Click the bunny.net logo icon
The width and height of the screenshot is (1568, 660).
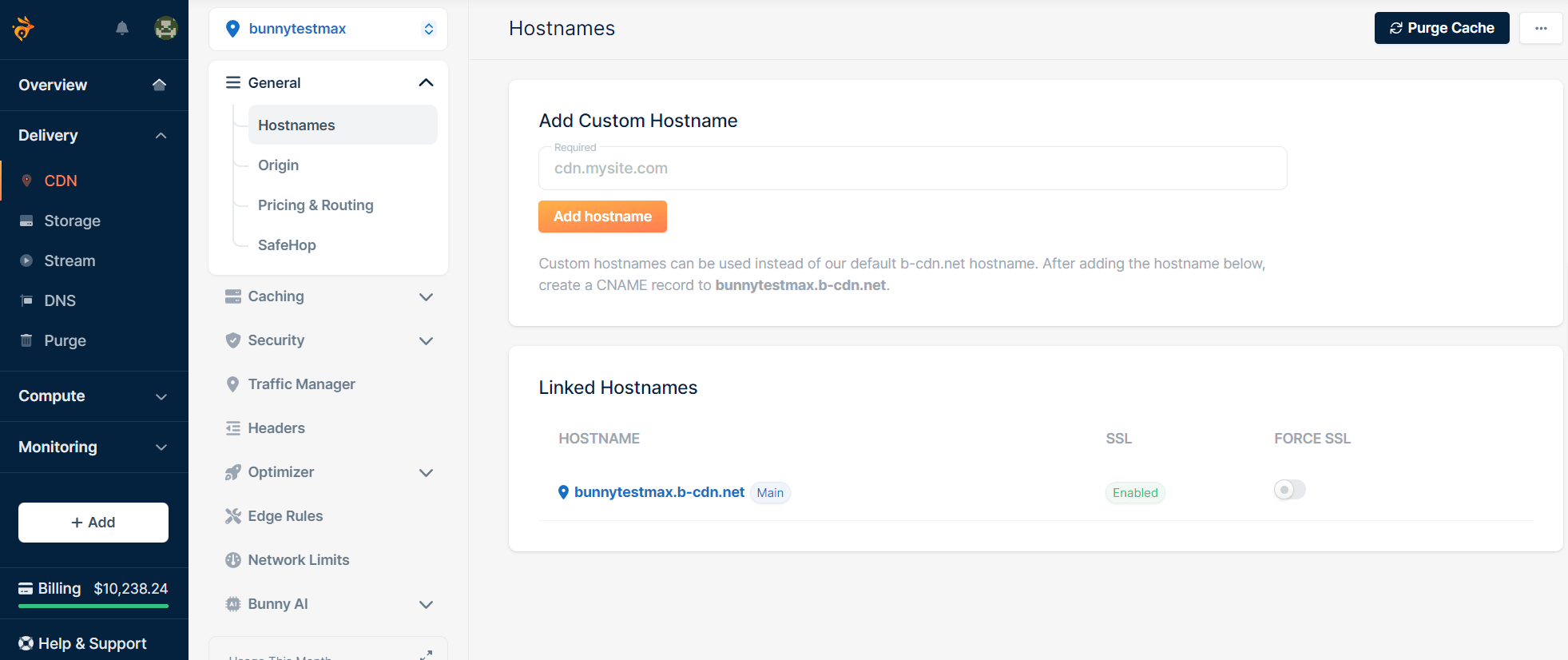23,28
